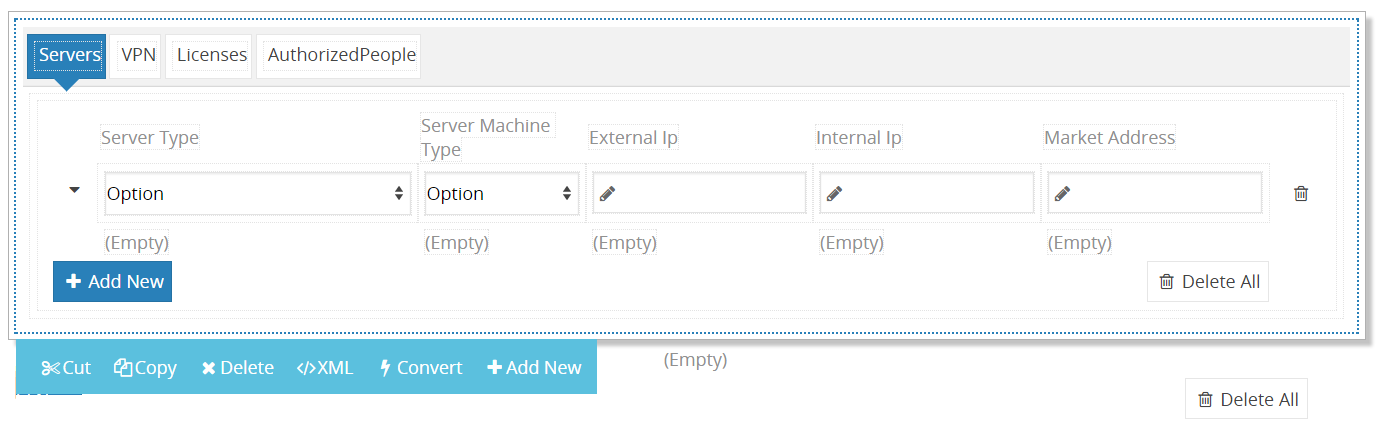
Task: Select the Servers tab
Action: (70, 55)
